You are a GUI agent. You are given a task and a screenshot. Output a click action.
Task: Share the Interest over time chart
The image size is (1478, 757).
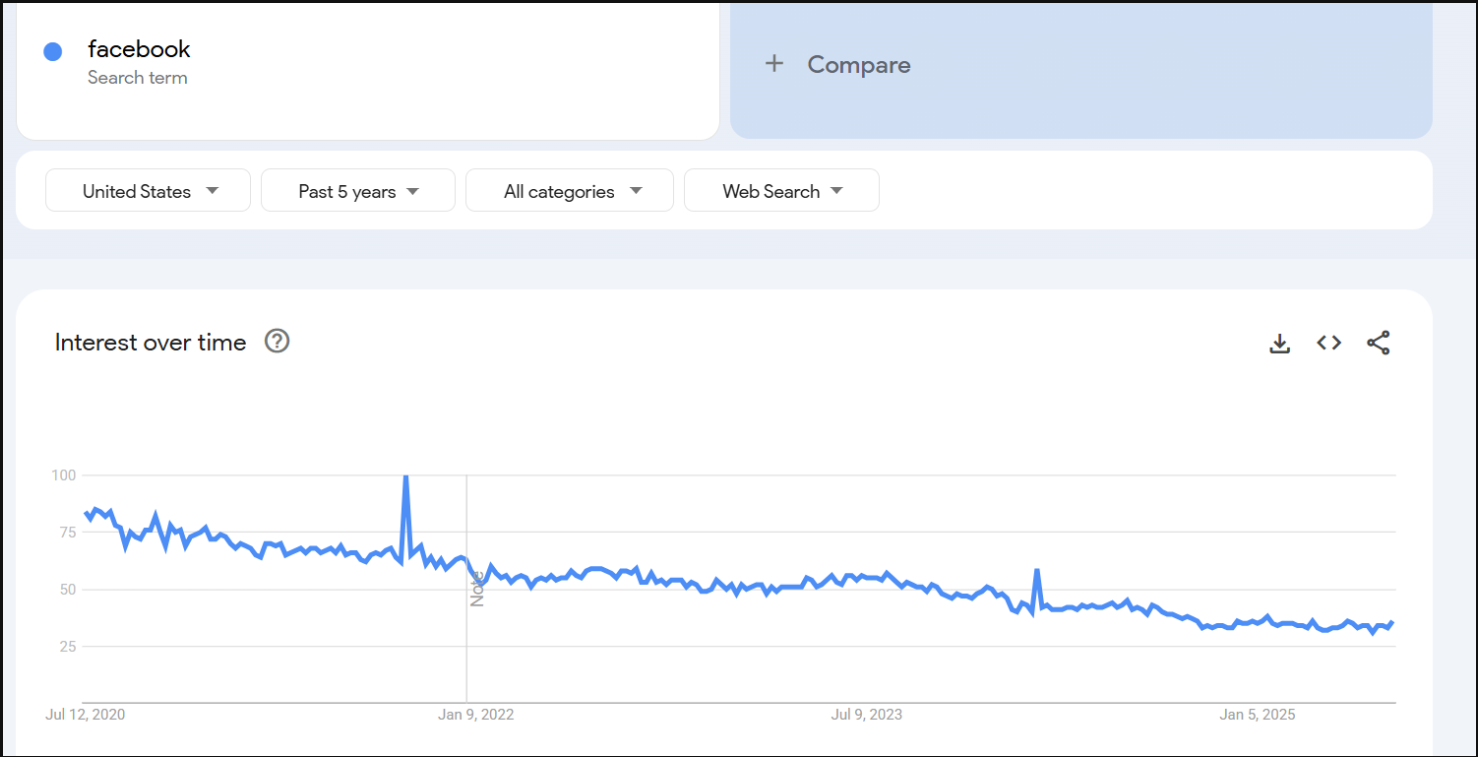point(1378,342)
